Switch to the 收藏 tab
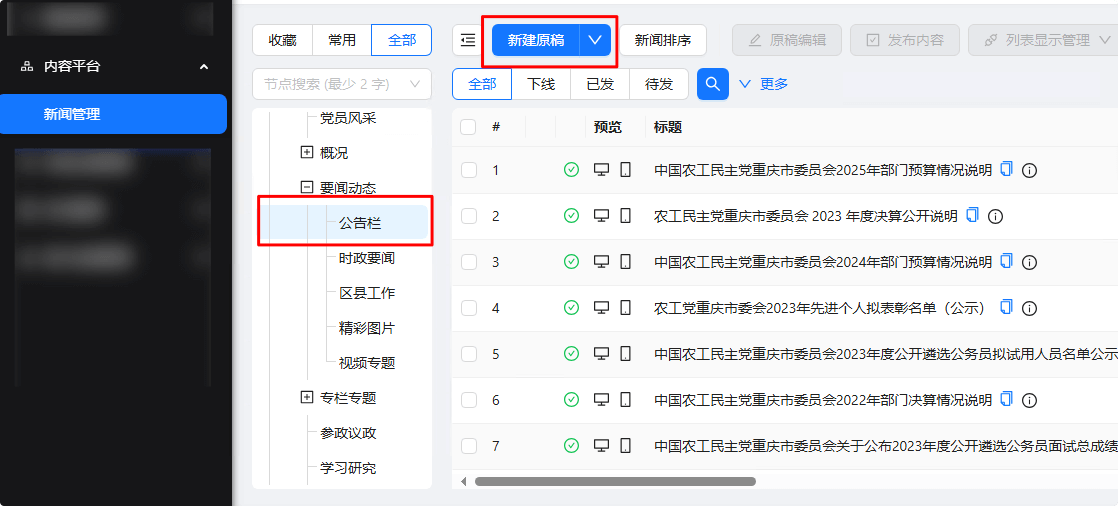The image size is (1118, 506). tap(282, 40)
